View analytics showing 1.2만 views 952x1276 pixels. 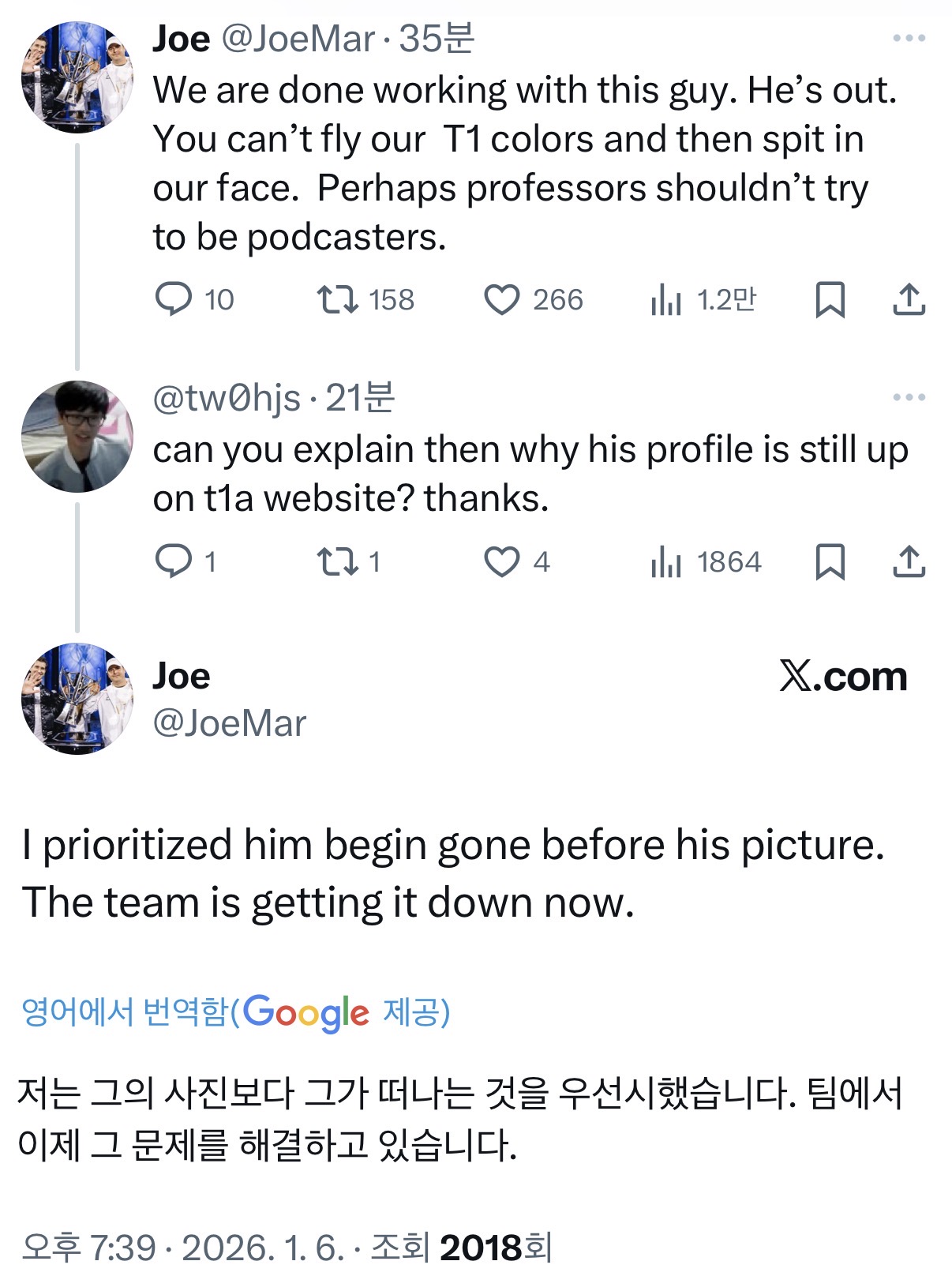pos(666,300)
